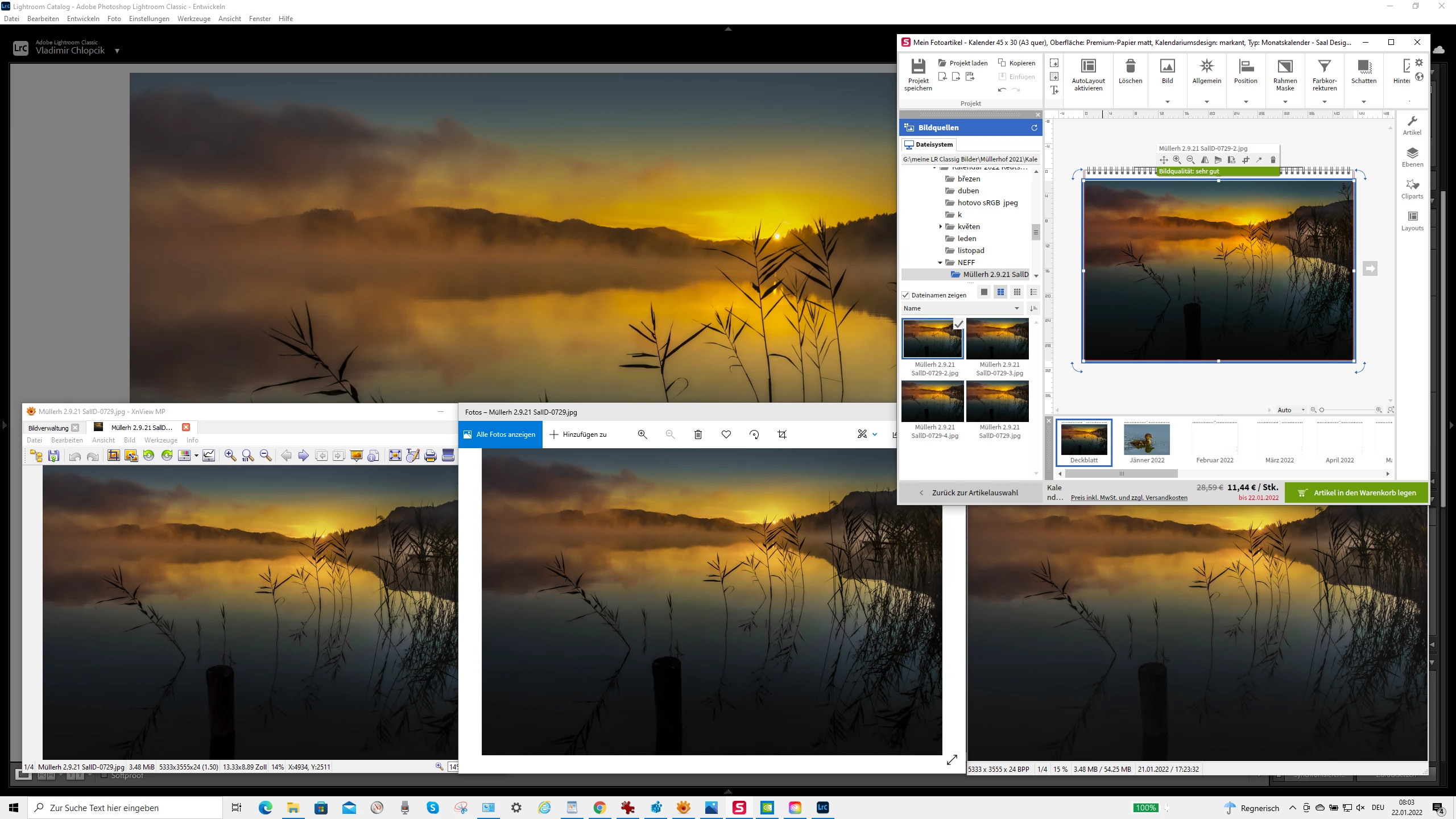Click Projekt speichern icon in Saal Design
This screenshot has width=1456, height=819.
(x=918, y=67)
